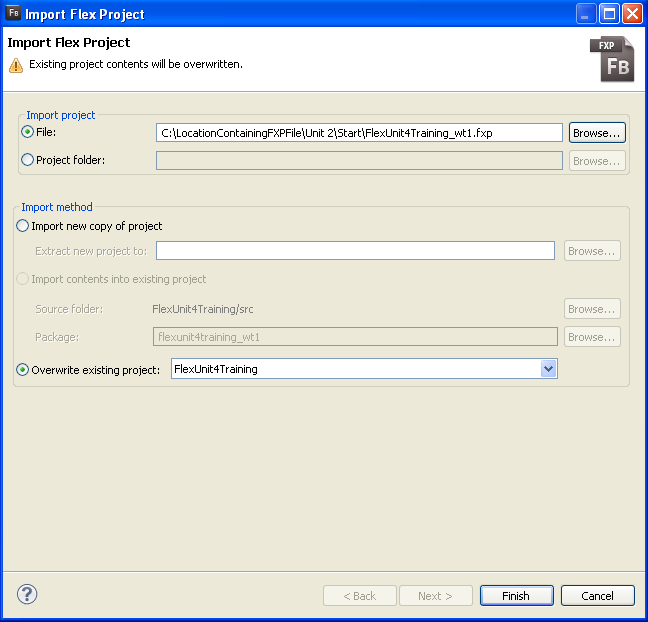This screenshot has width=648, height=622.
Task: Minimize the Import Flex Project window
Action: tap(587, 14)
